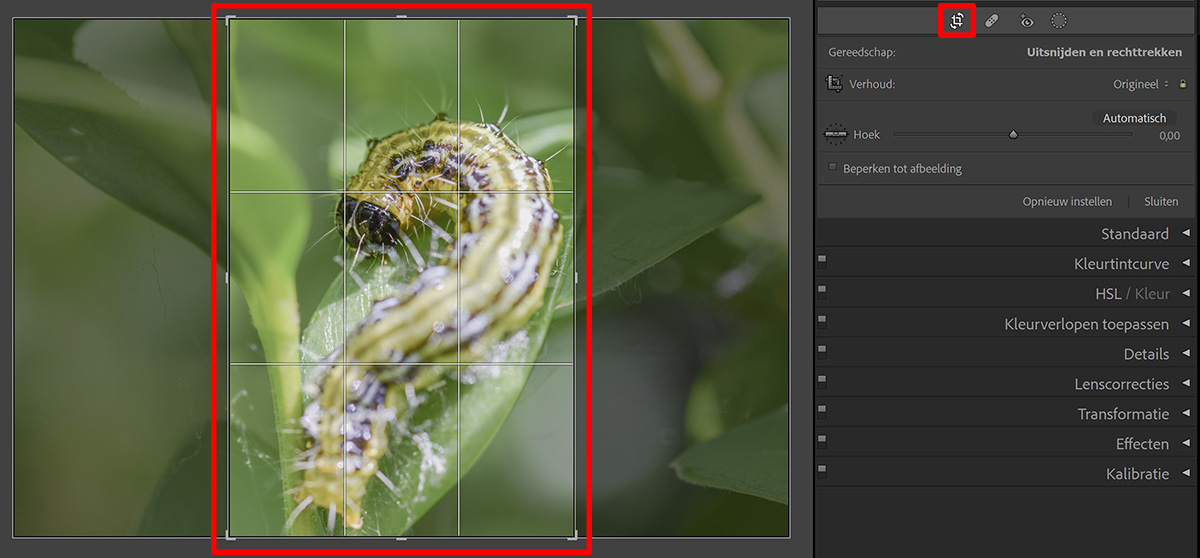The image size is (1200, 558).
Task: Expand the Transformatie panel triangle
Action: 1186,413
